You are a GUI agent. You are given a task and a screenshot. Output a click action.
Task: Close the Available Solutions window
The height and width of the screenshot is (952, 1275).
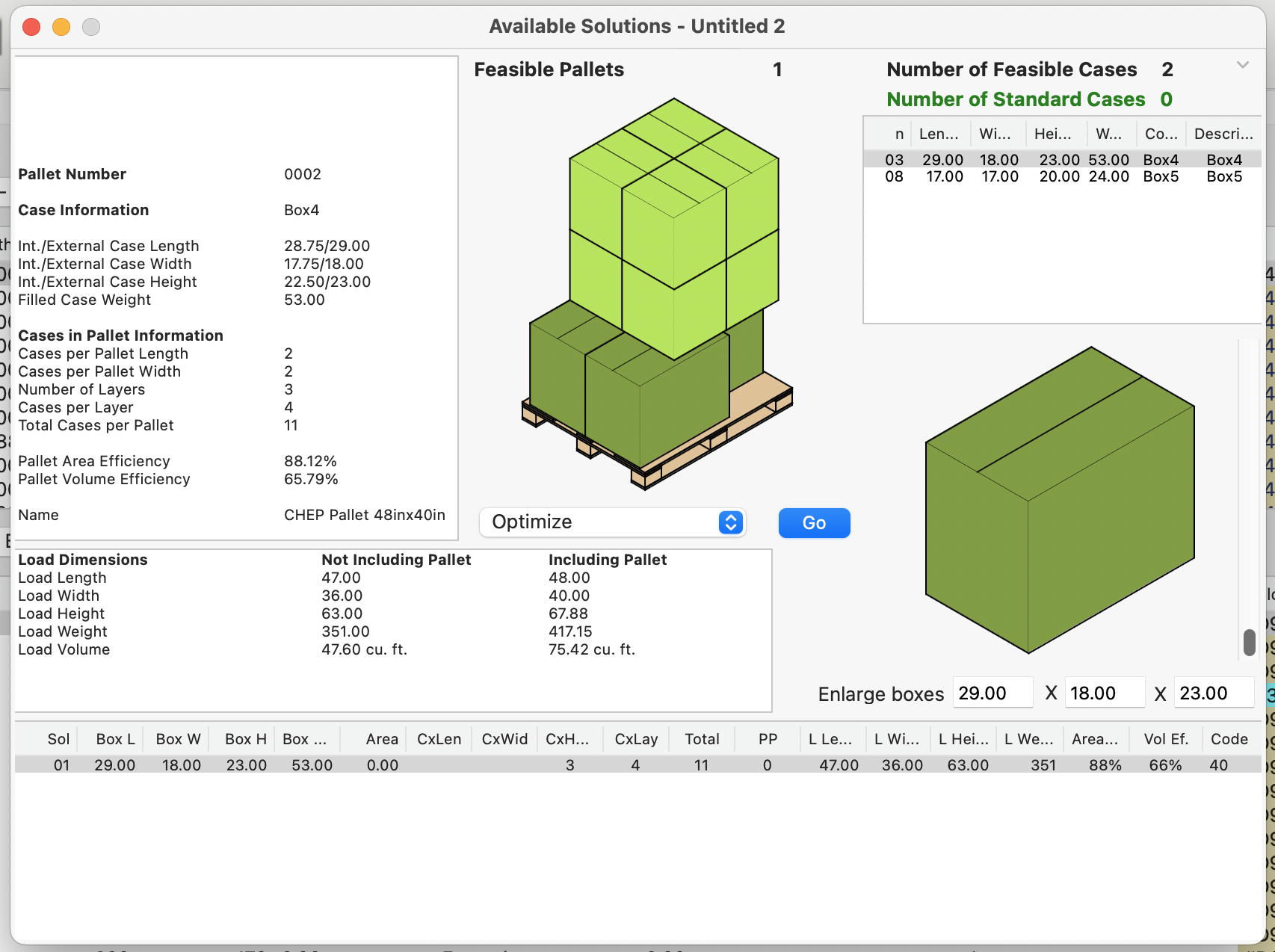(x=31, y=27)
